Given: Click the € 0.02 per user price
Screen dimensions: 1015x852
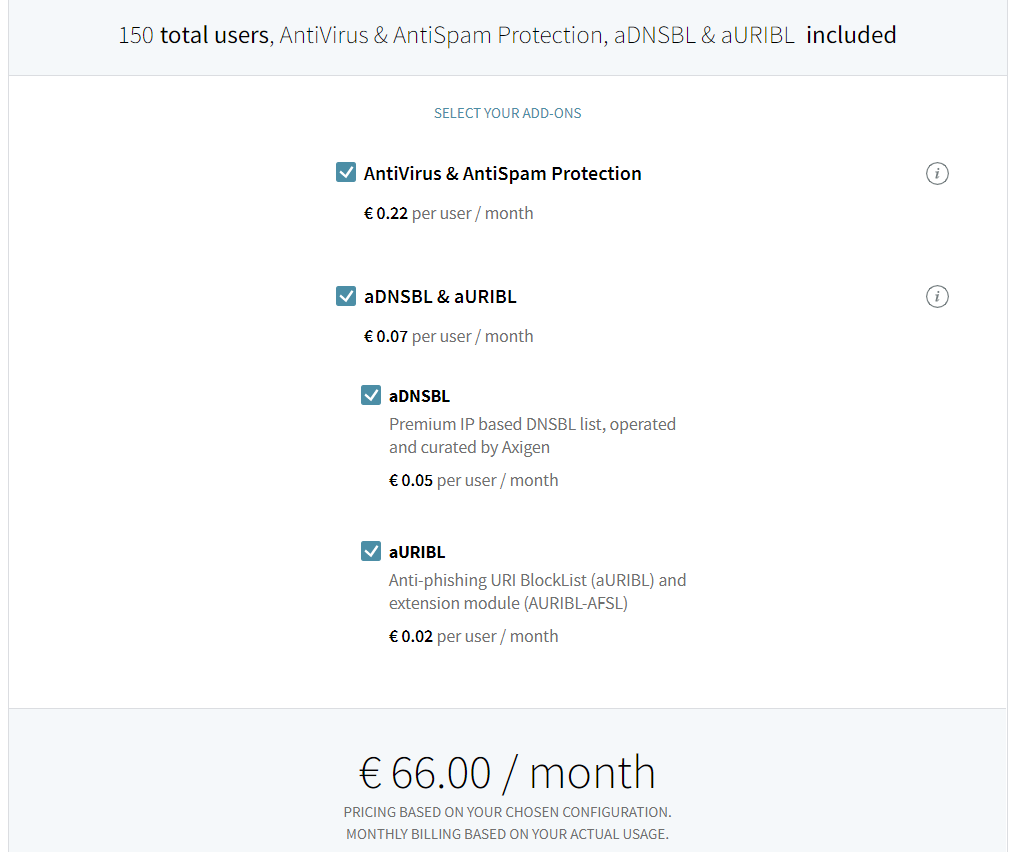Looking at the screenshot, I should [473, 636].
